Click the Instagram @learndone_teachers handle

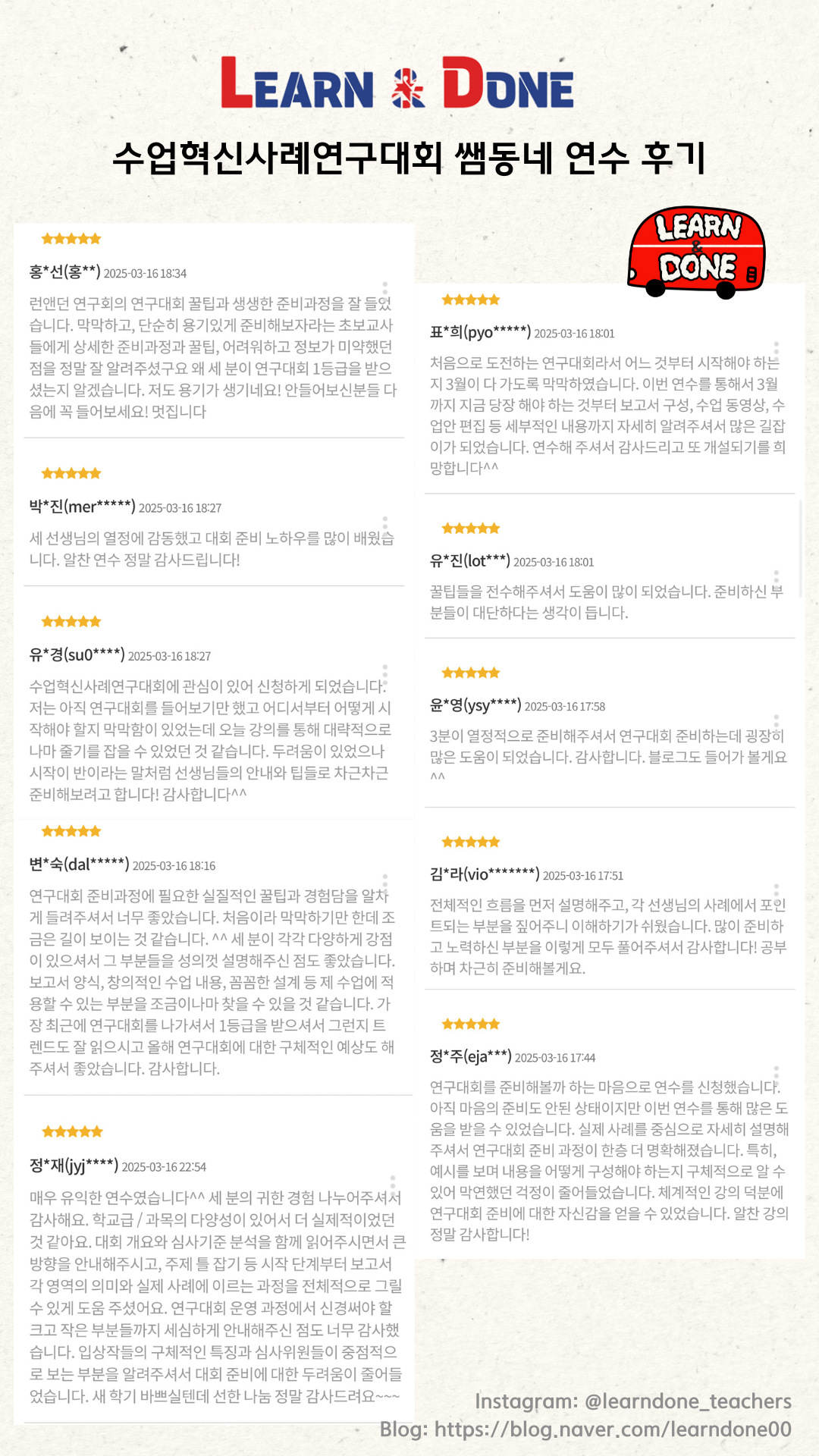pyautogui.click(x=633, y=1401)
